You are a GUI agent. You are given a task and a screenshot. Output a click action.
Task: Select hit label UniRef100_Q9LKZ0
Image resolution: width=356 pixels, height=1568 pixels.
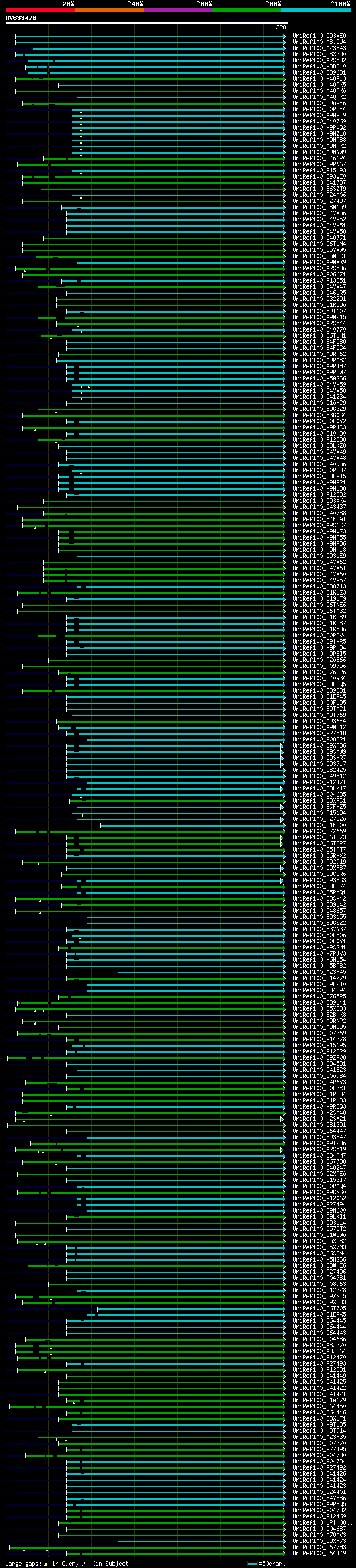[x=319, y=446]
